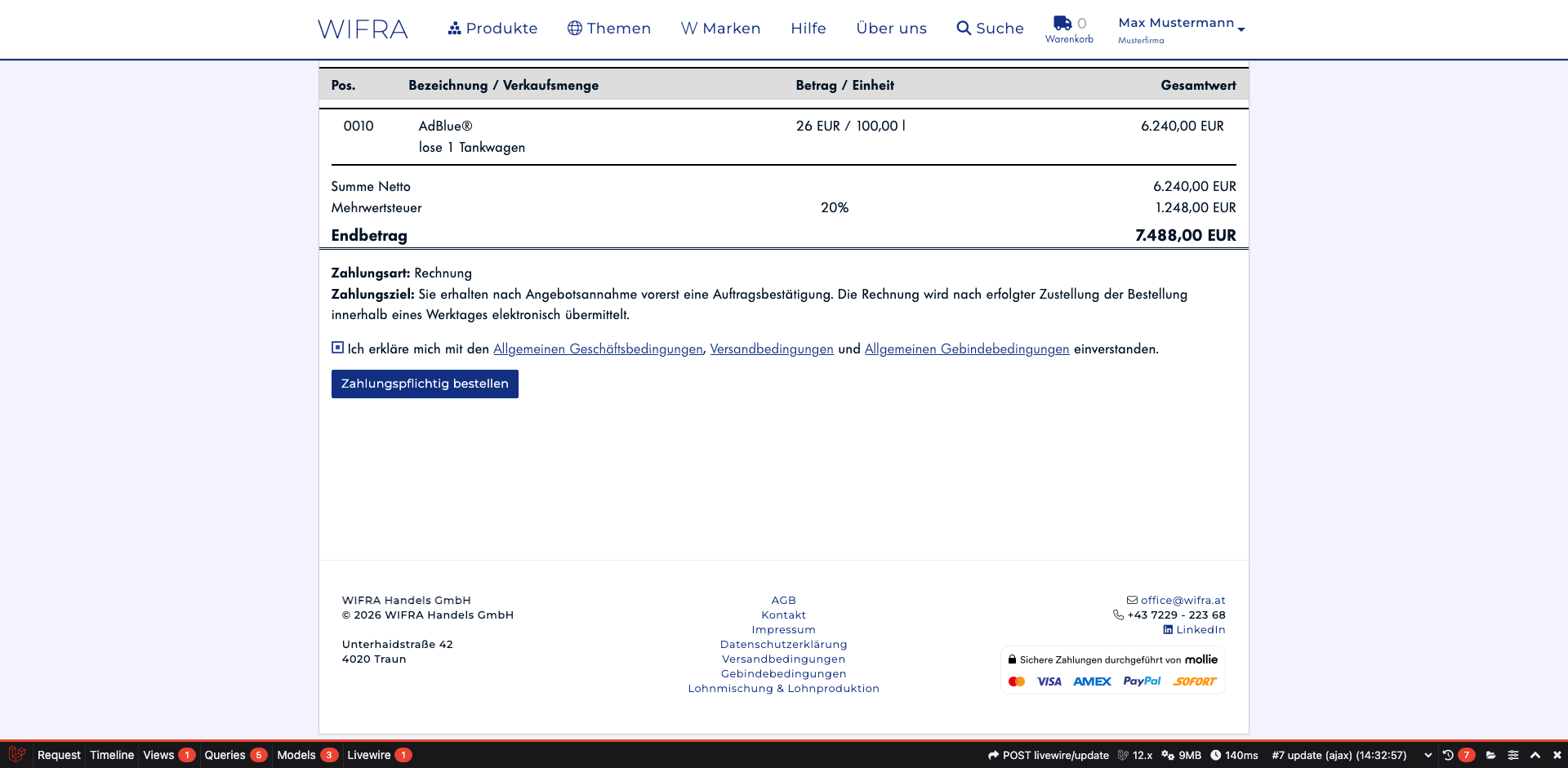The width and height of the screenshot is (1568, 768).
Task: Click the Warenkorb shopping cart icon
Action: click(1063, 24)
